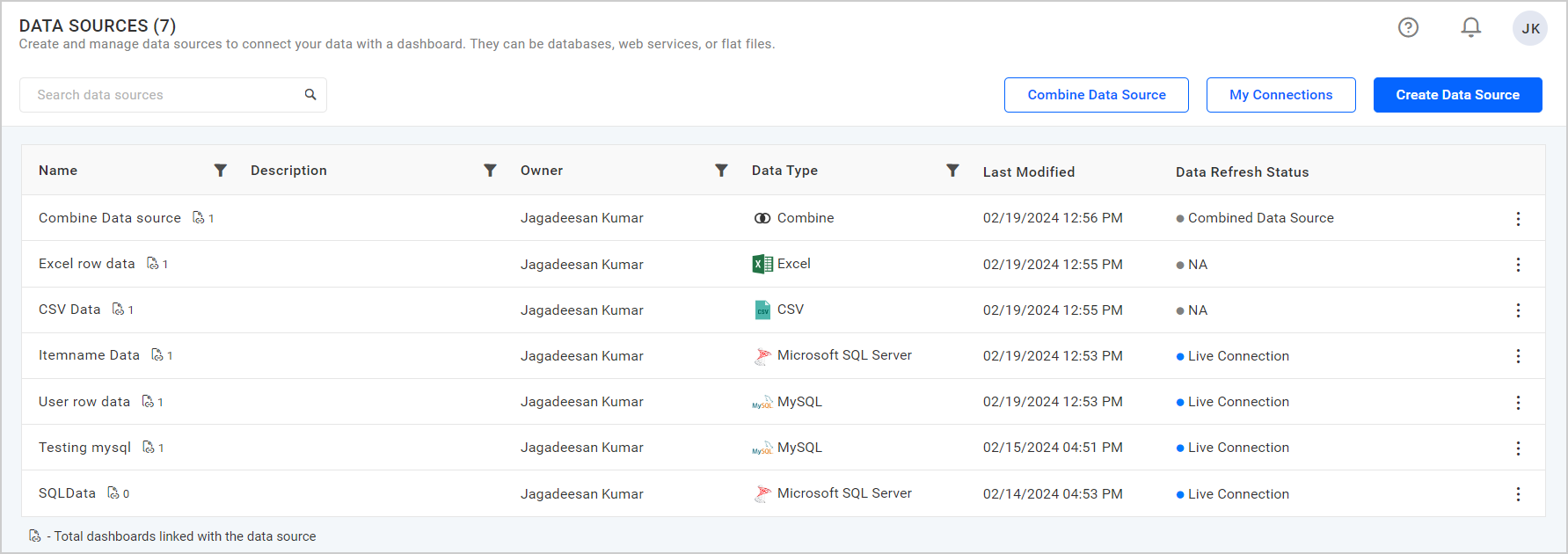
Task: Open the Data Type column filter icon
Action: pos(952,171)
